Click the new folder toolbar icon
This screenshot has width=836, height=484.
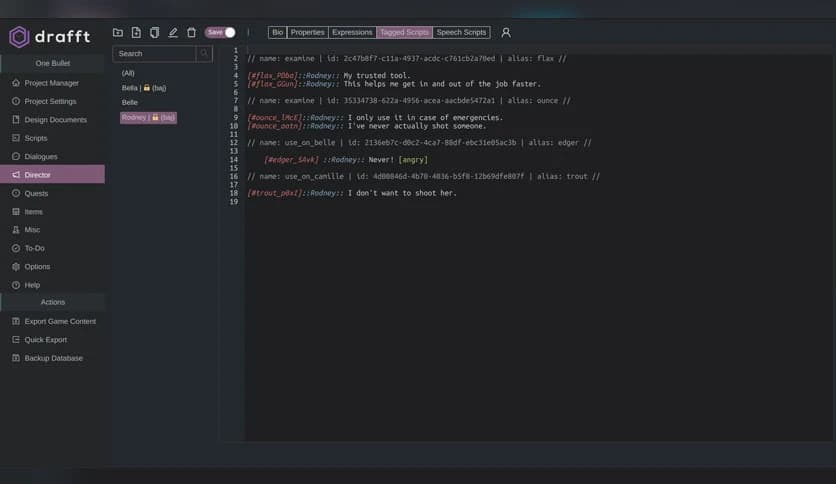coord(118,33)
